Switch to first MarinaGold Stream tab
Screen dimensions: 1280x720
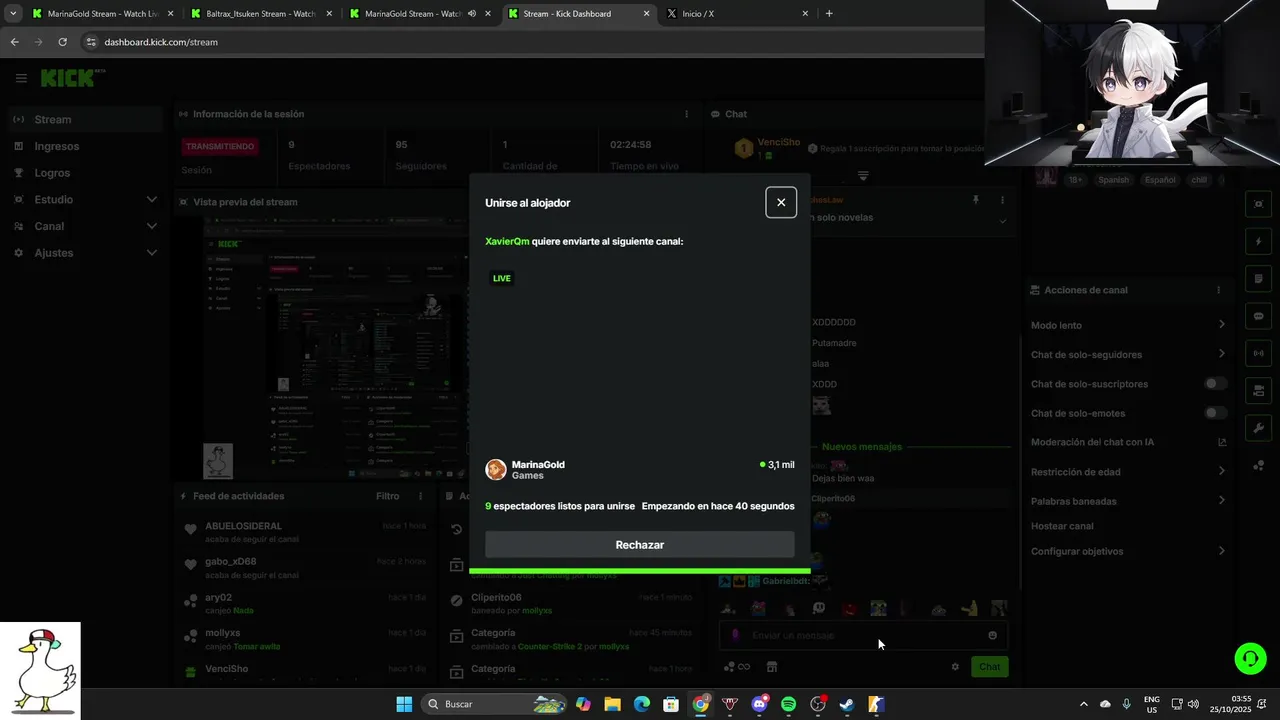tap(102, 14)
